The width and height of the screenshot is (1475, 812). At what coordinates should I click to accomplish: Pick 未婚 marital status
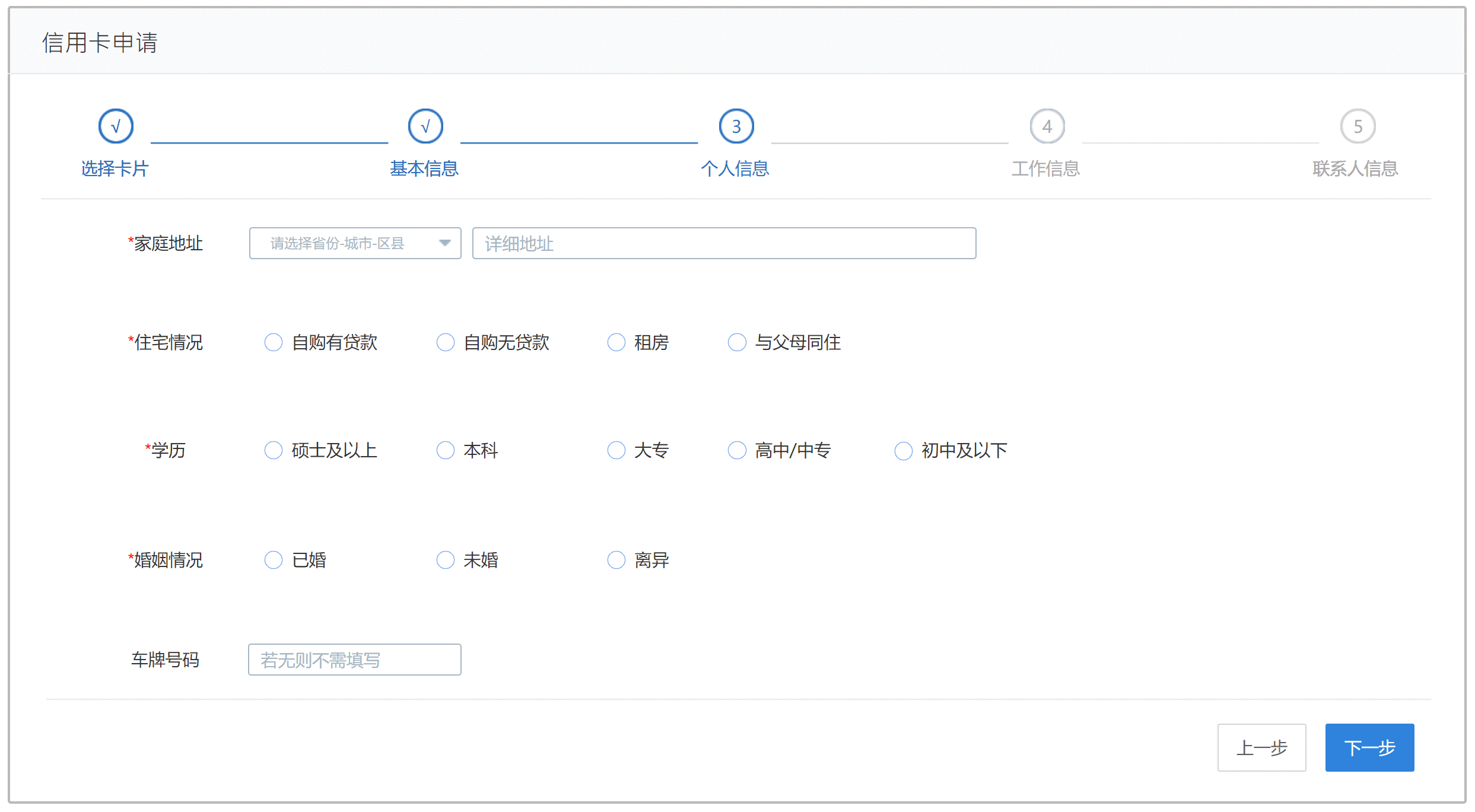pyautogui.click(x=446, y=560)
